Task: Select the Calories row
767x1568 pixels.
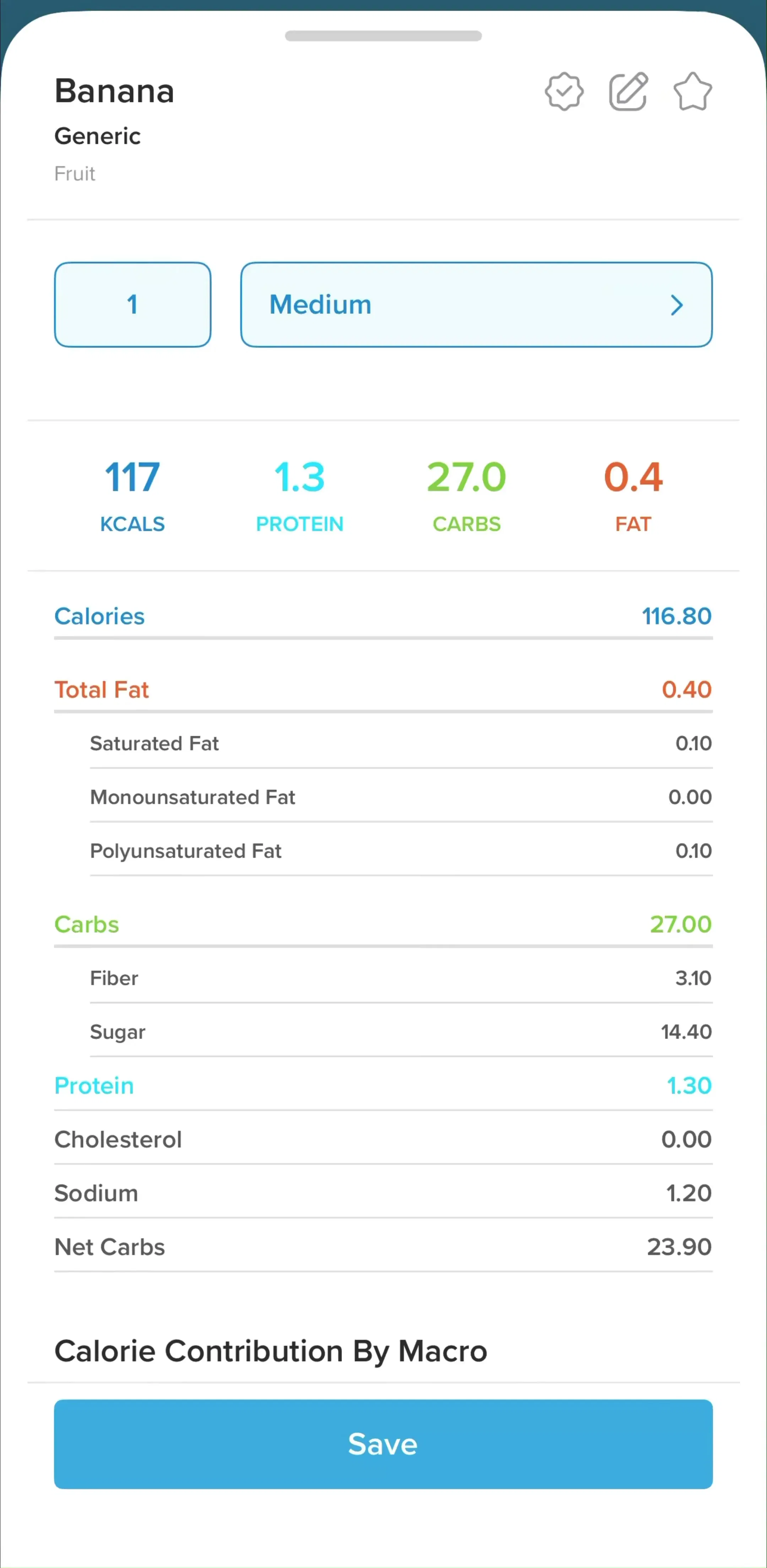Action: pos(383,616)
